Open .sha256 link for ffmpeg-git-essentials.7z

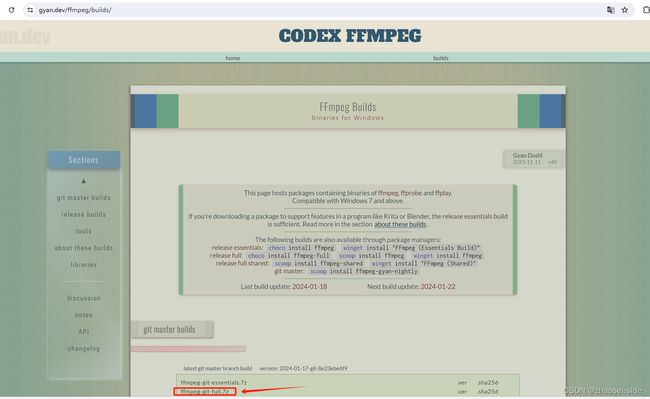(487, 382)
